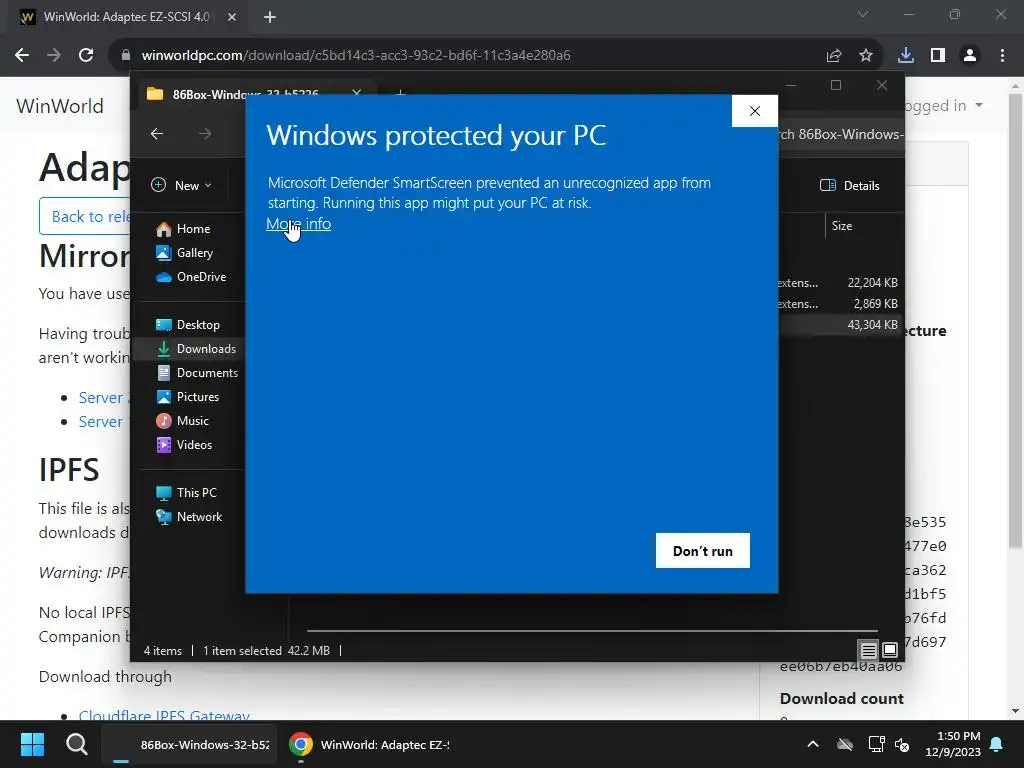The height and width of the screenshot is (768, 1024).
Task: Toggle Chrome side panel icon
Action: [x=938, y=56]
